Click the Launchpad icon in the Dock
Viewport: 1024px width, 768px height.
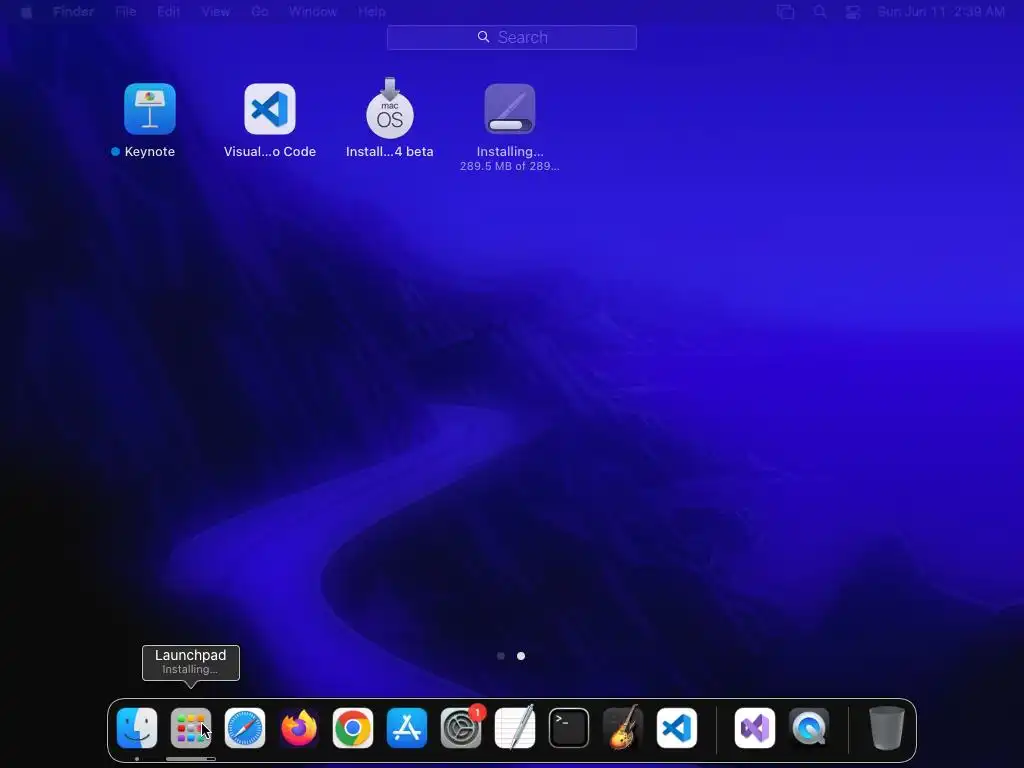pyautogui.click(x=191, y=728)
